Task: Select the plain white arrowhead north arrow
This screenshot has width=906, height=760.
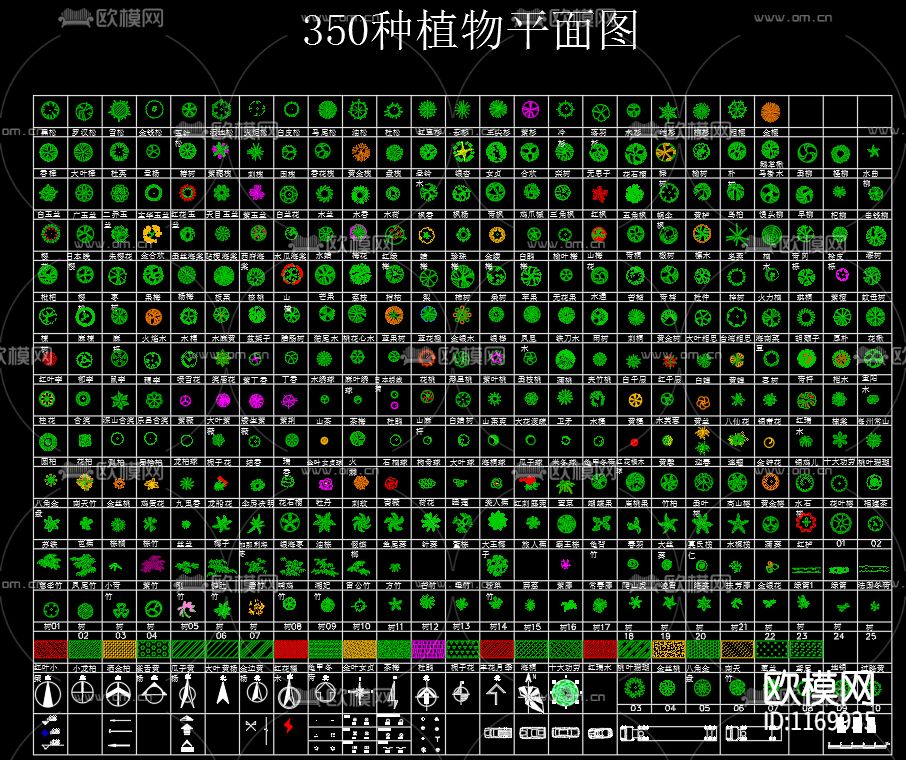Action: [x=222, y=691]
